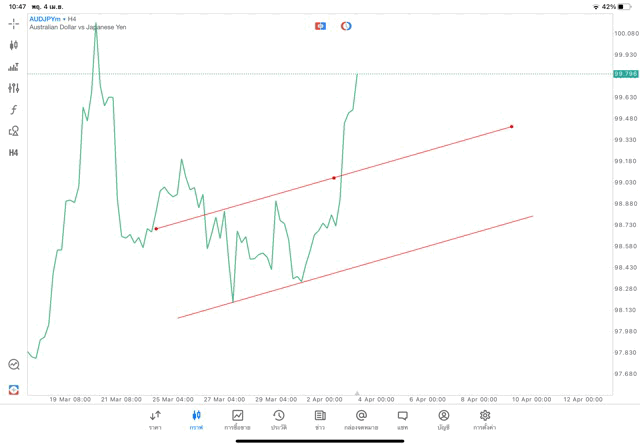This screenshot has height=447, width=640.
Task: Open the news (ข่าว) tab
Action: click(x=320, y=419)
